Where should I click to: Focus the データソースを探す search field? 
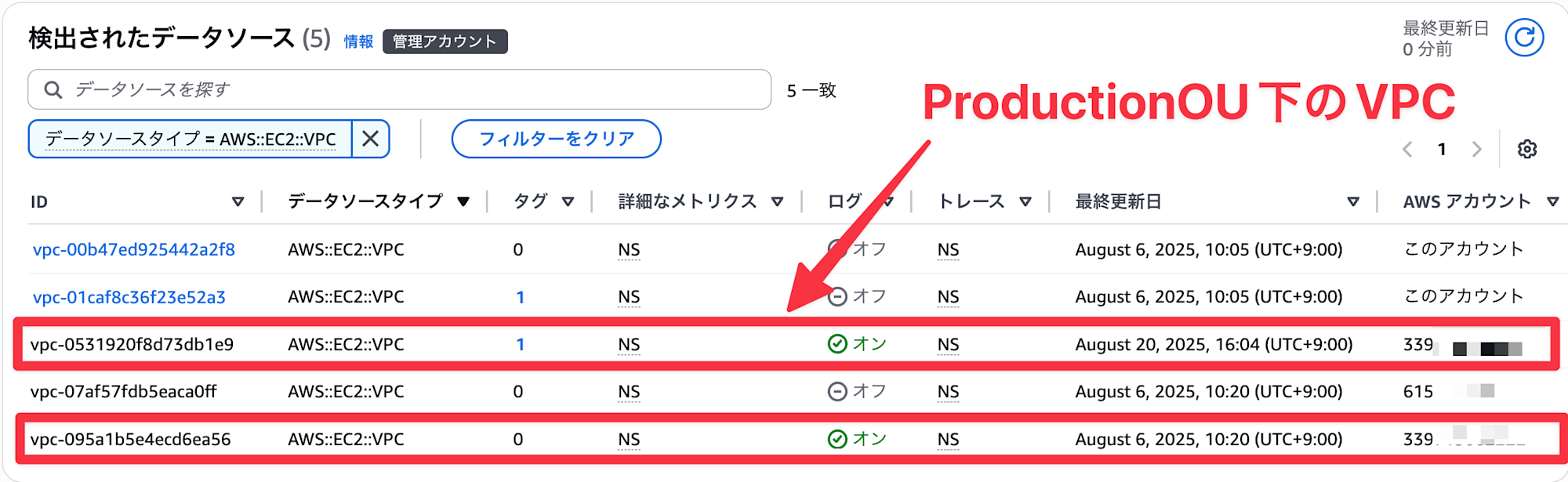[x=400, y=89]
